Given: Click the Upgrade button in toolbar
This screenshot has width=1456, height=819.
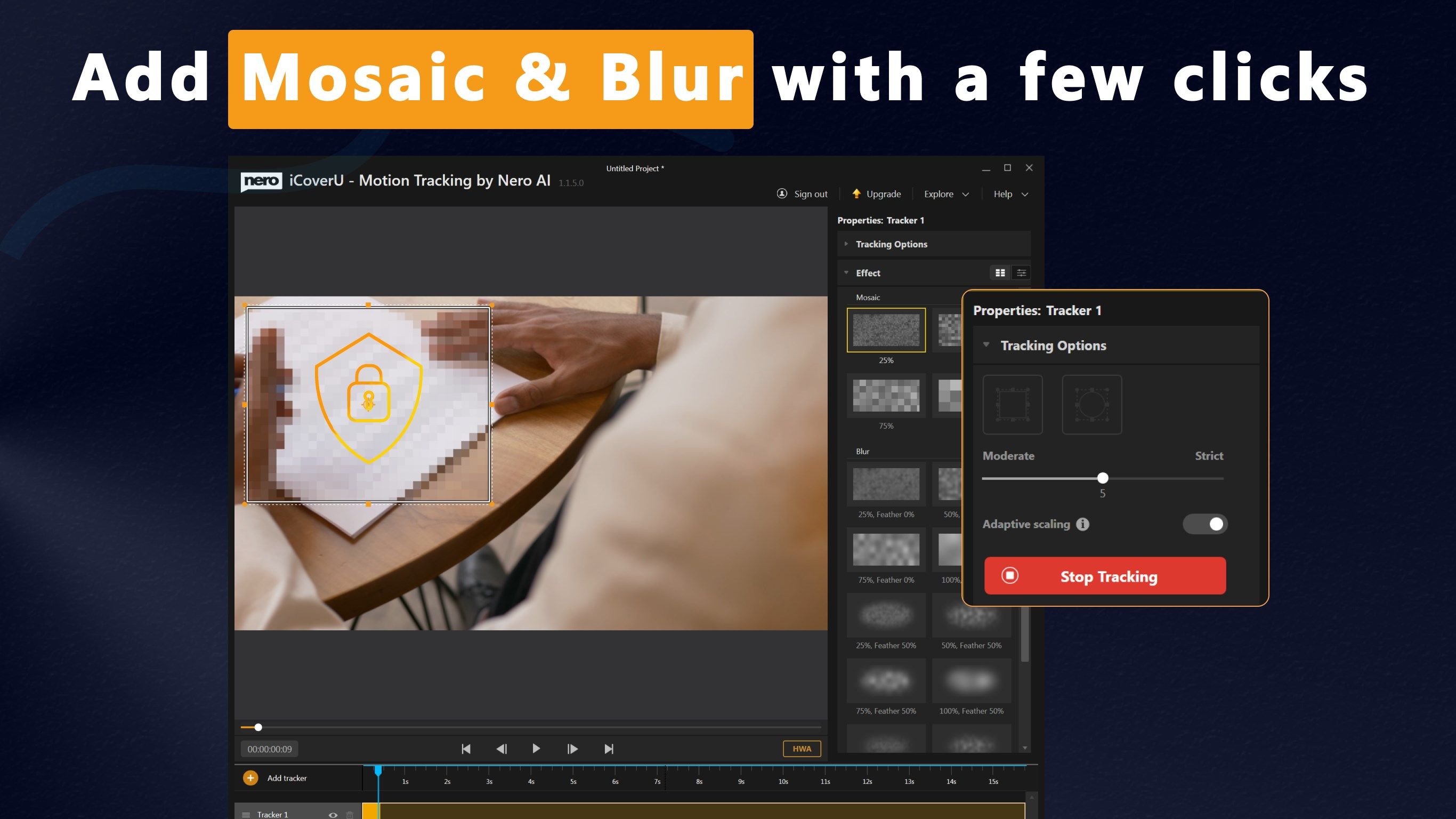Looking at the screenshot, I should coord(878,193).
